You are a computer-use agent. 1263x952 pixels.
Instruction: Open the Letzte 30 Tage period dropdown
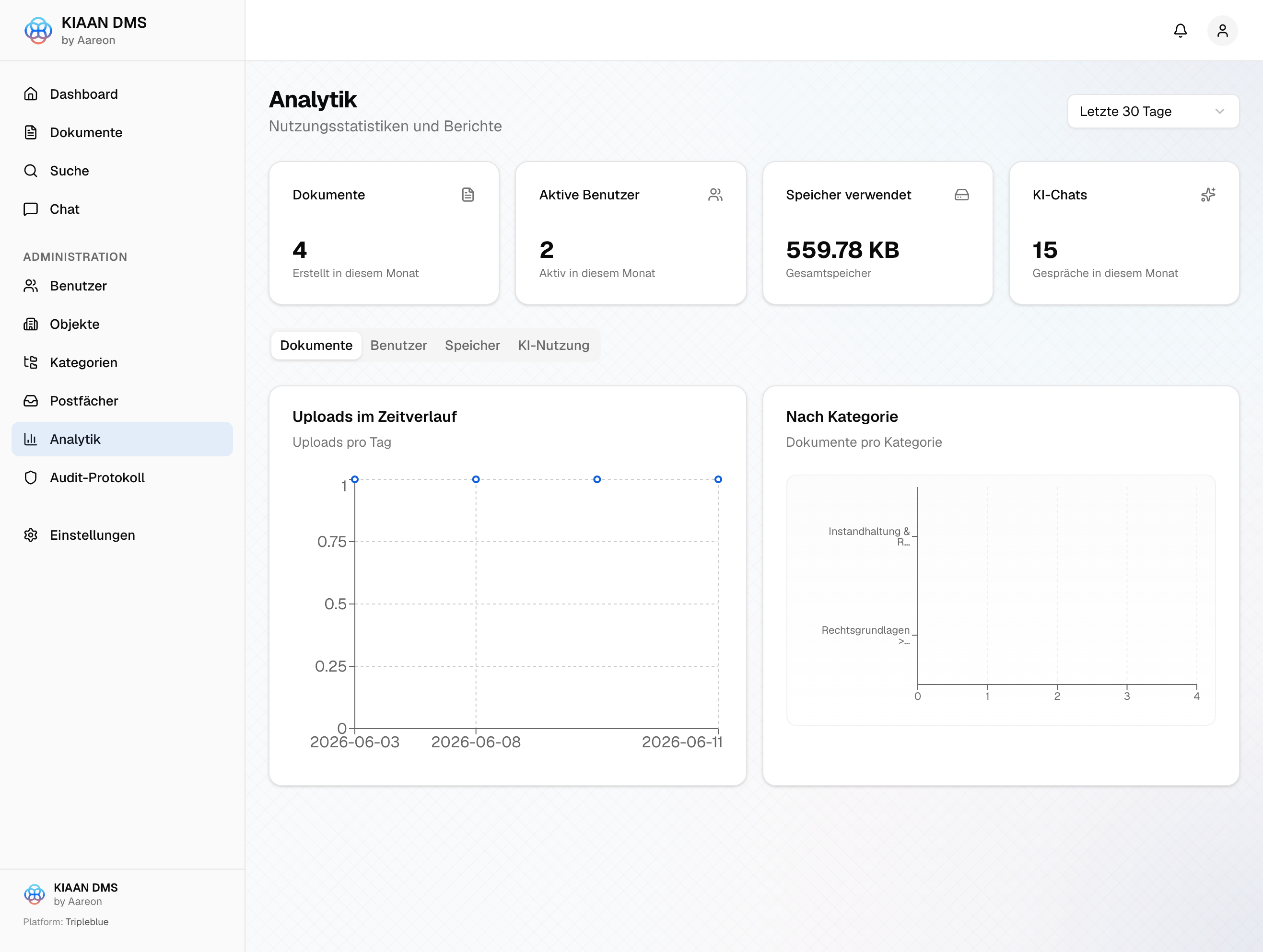1153,111
